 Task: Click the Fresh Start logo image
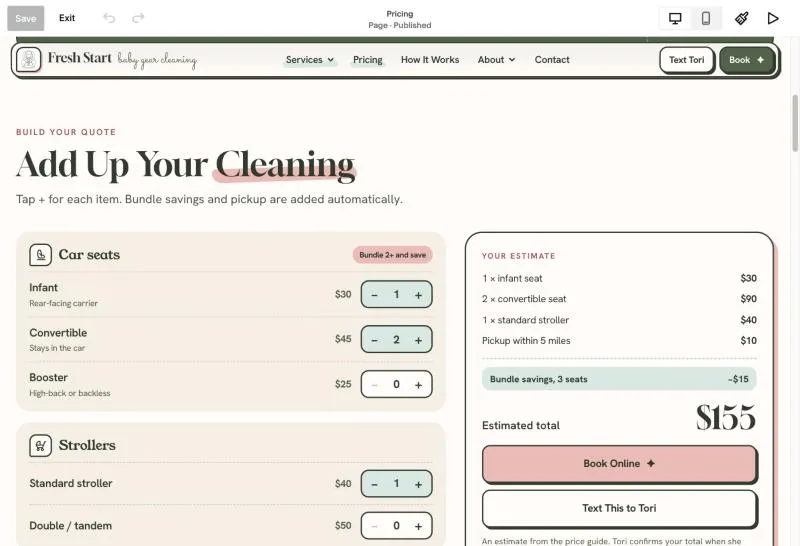(29, 60)
